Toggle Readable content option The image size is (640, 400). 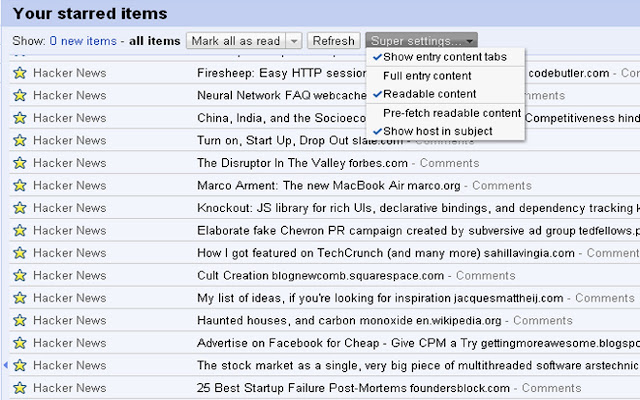(445, 94)
